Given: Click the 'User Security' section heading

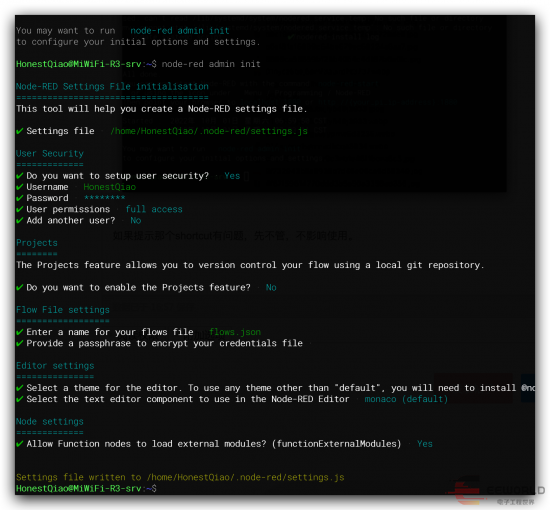Looking at the screenshot, I should click(x=50, y=154).
